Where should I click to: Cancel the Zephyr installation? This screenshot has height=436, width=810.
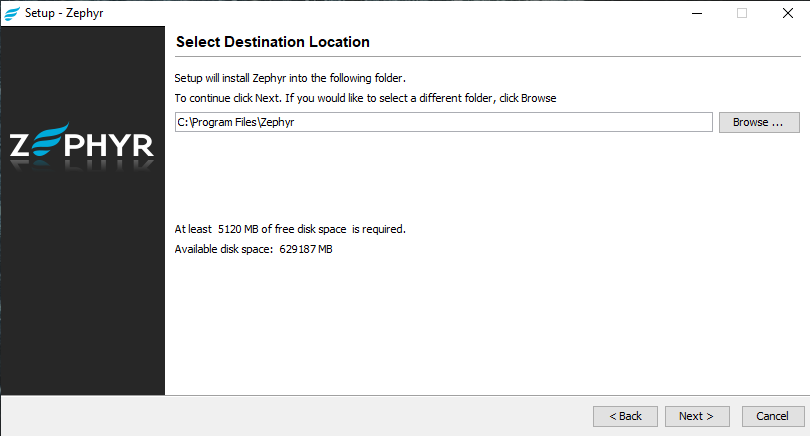pyautogui.click(x=772, y=416)
